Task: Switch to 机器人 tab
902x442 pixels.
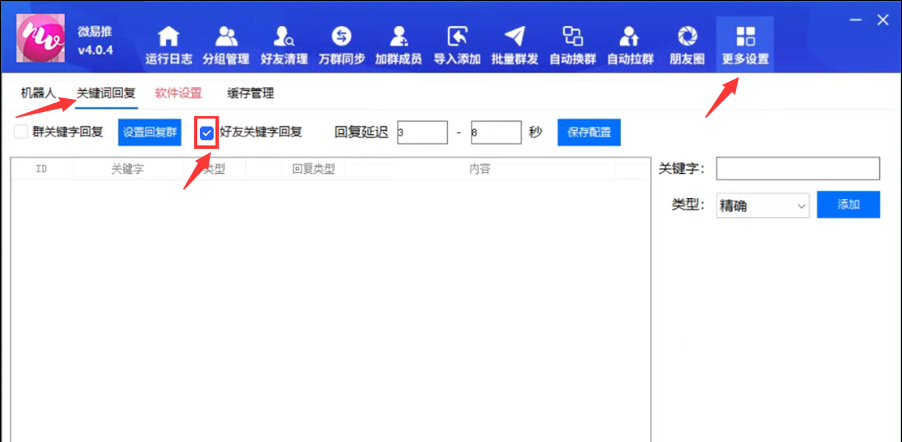Action: coord(38,93)
